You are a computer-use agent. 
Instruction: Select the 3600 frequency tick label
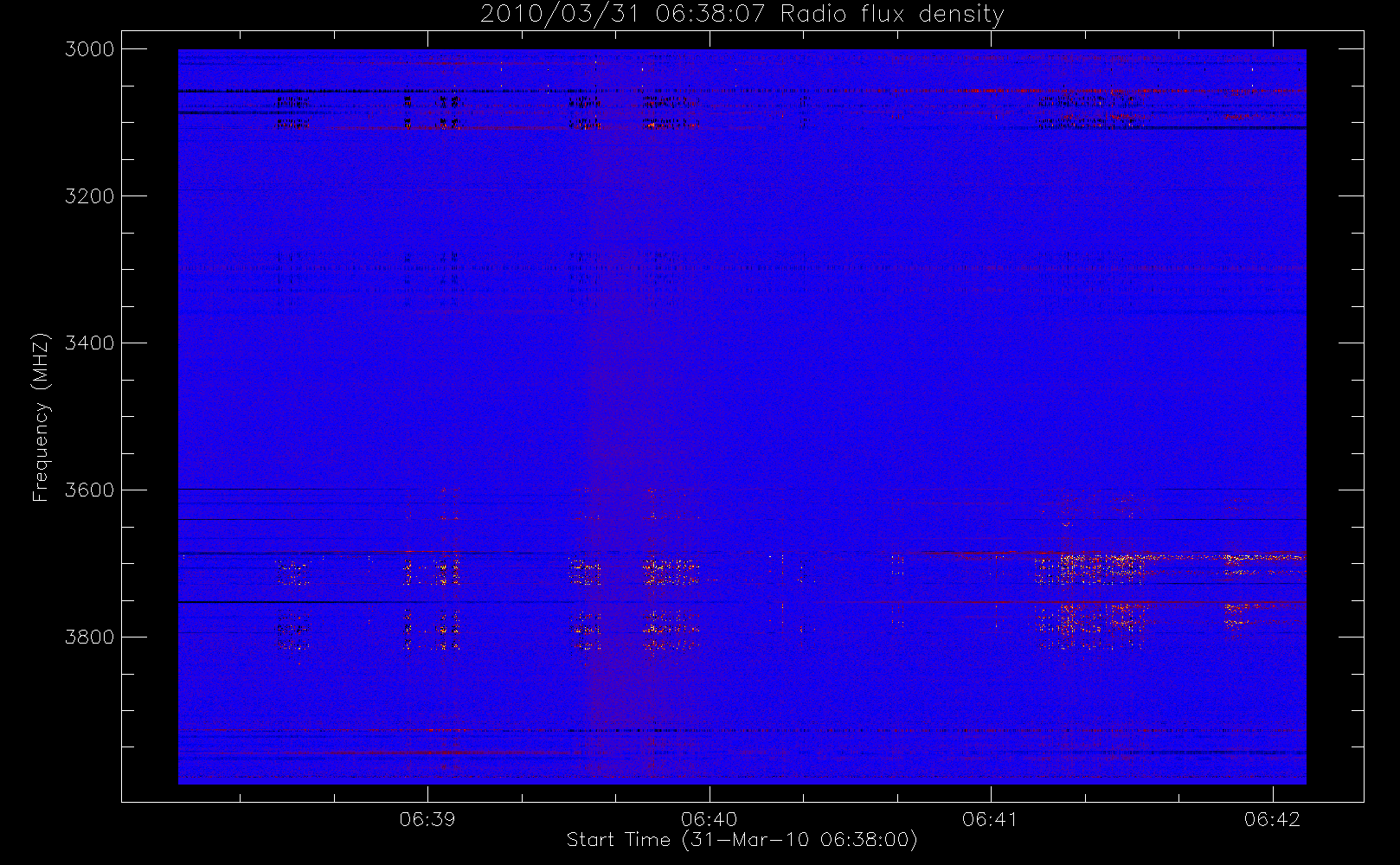pyautogui.click(x=90, y=490)
